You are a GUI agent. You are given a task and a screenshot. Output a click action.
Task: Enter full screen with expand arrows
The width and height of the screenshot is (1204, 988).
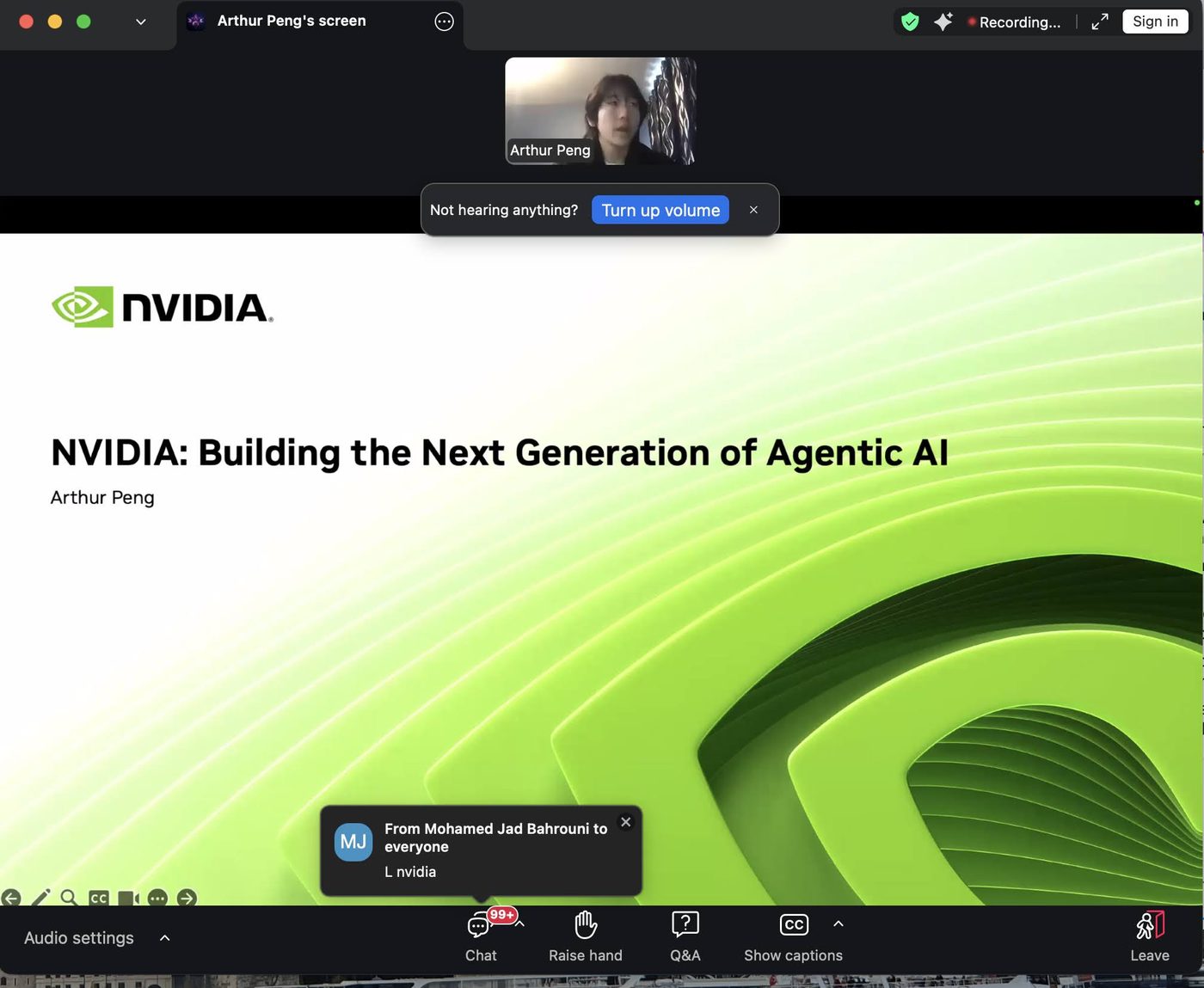coord(1100,21)
